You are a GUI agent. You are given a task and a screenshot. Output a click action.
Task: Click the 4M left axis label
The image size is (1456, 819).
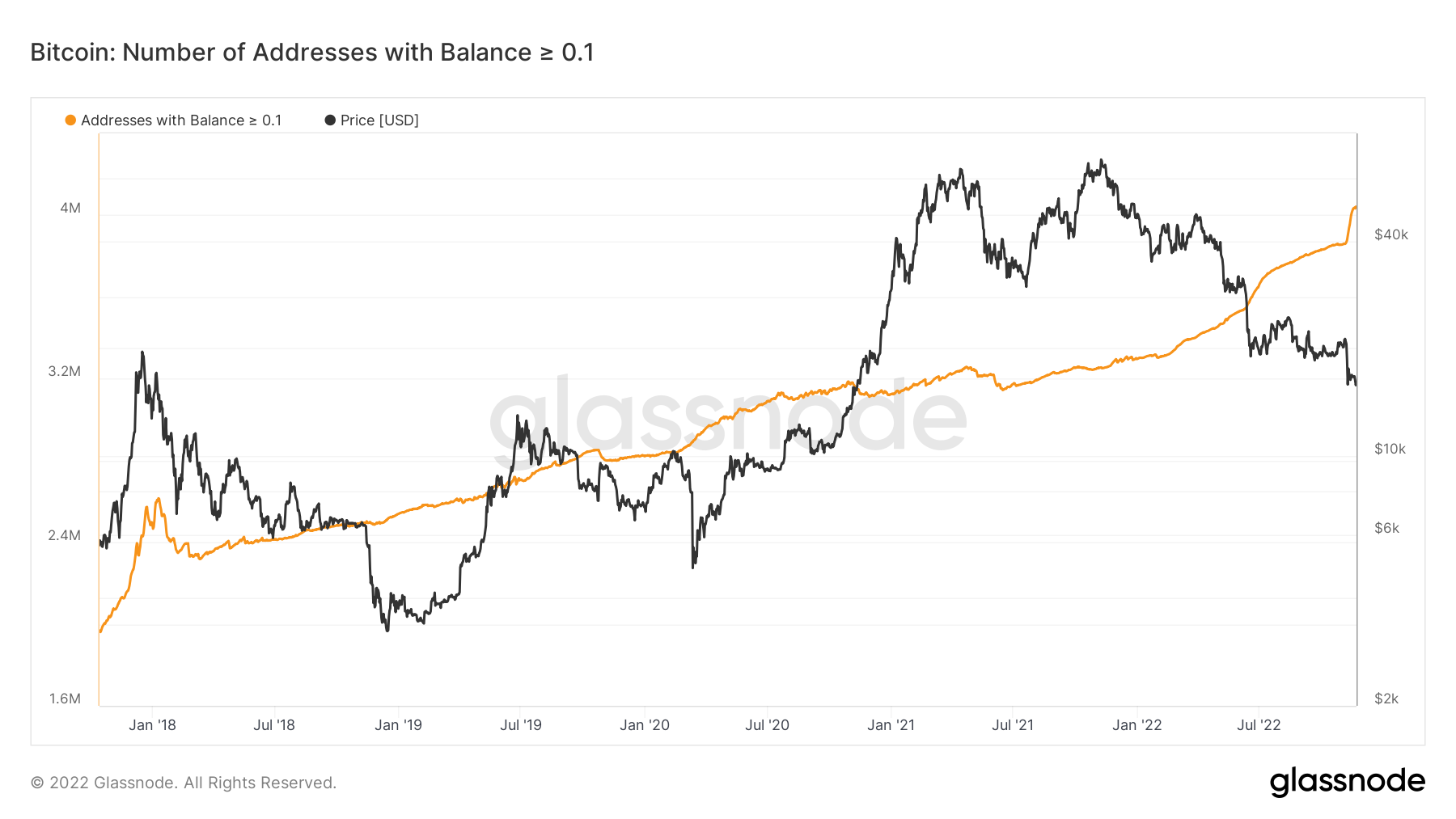pos(70,208)
